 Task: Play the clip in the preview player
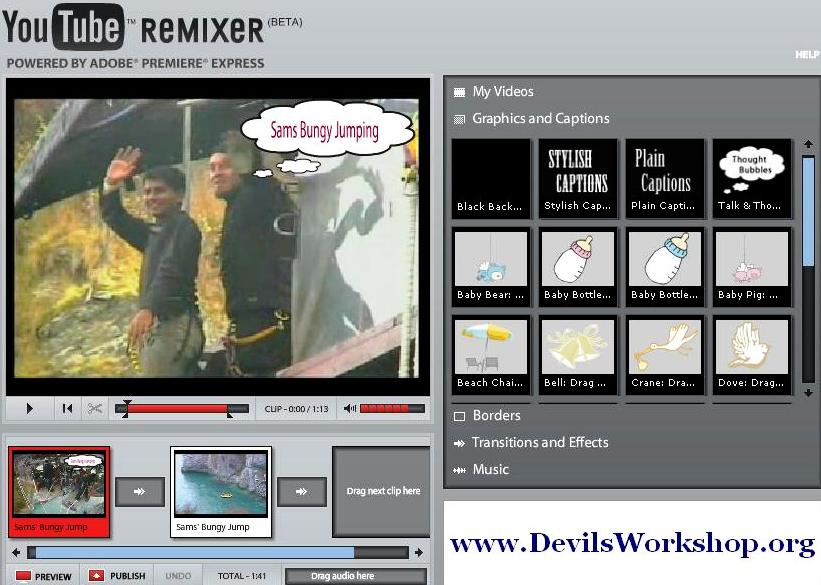(x=29, y=409)
